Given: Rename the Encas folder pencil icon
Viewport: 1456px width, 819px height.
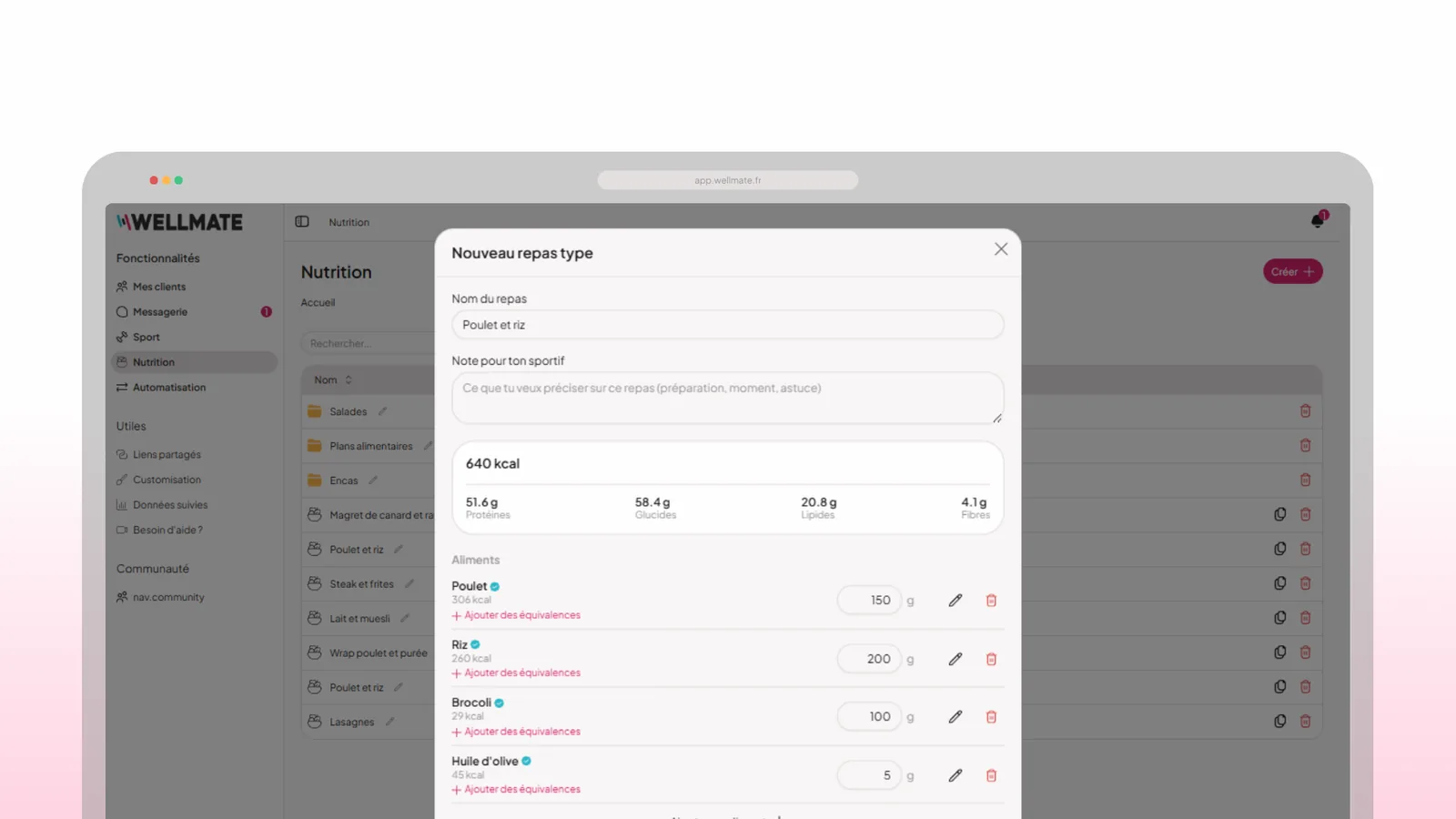Looking at the screenshot, I should [373, 480].
